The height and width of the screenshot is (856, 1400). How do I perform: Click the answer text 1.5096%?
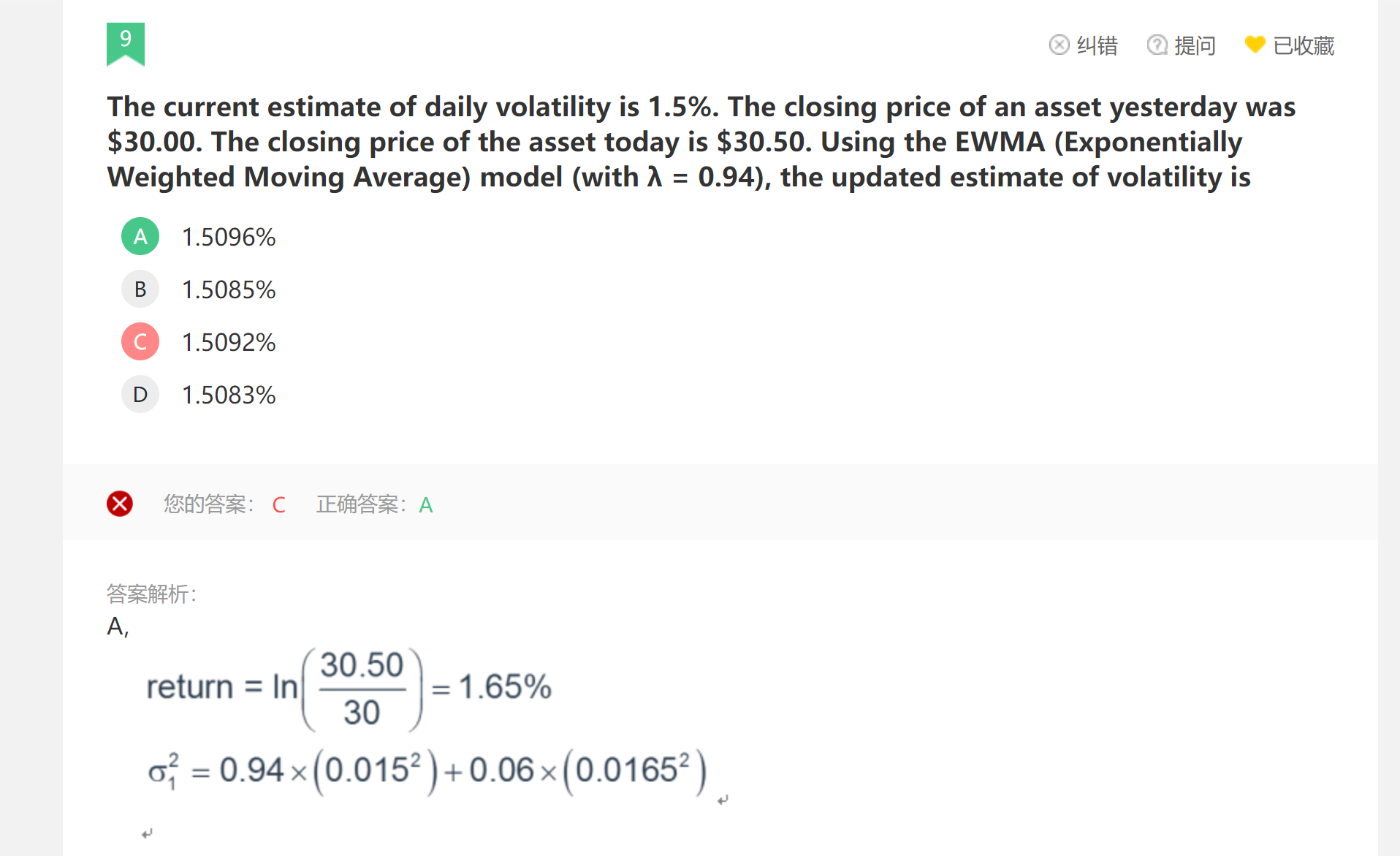pyautogui.click(x=229, y=237)
